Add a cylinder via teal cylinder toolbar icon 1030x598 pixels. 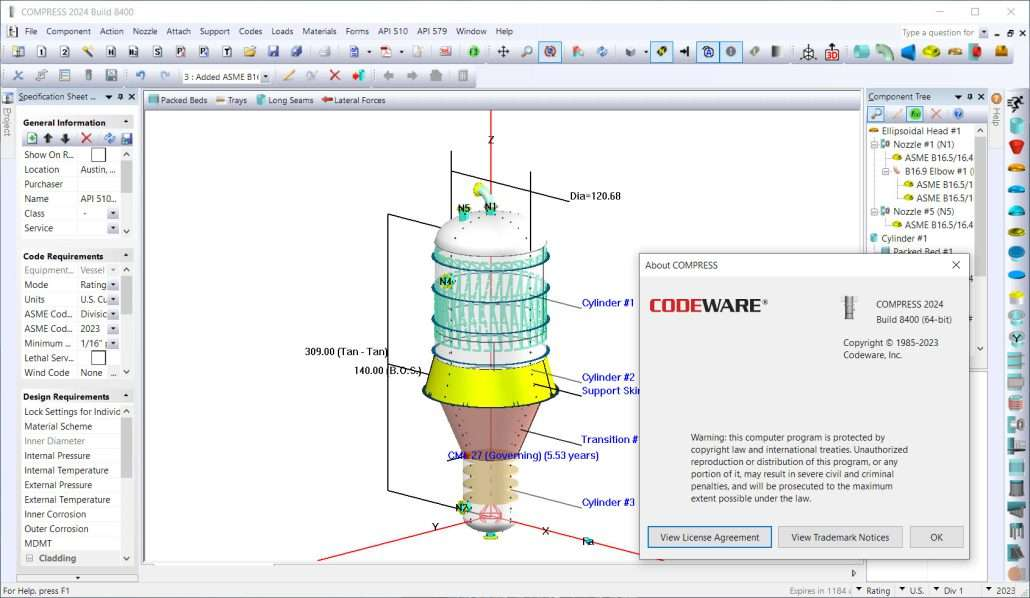tap(861, 51)
